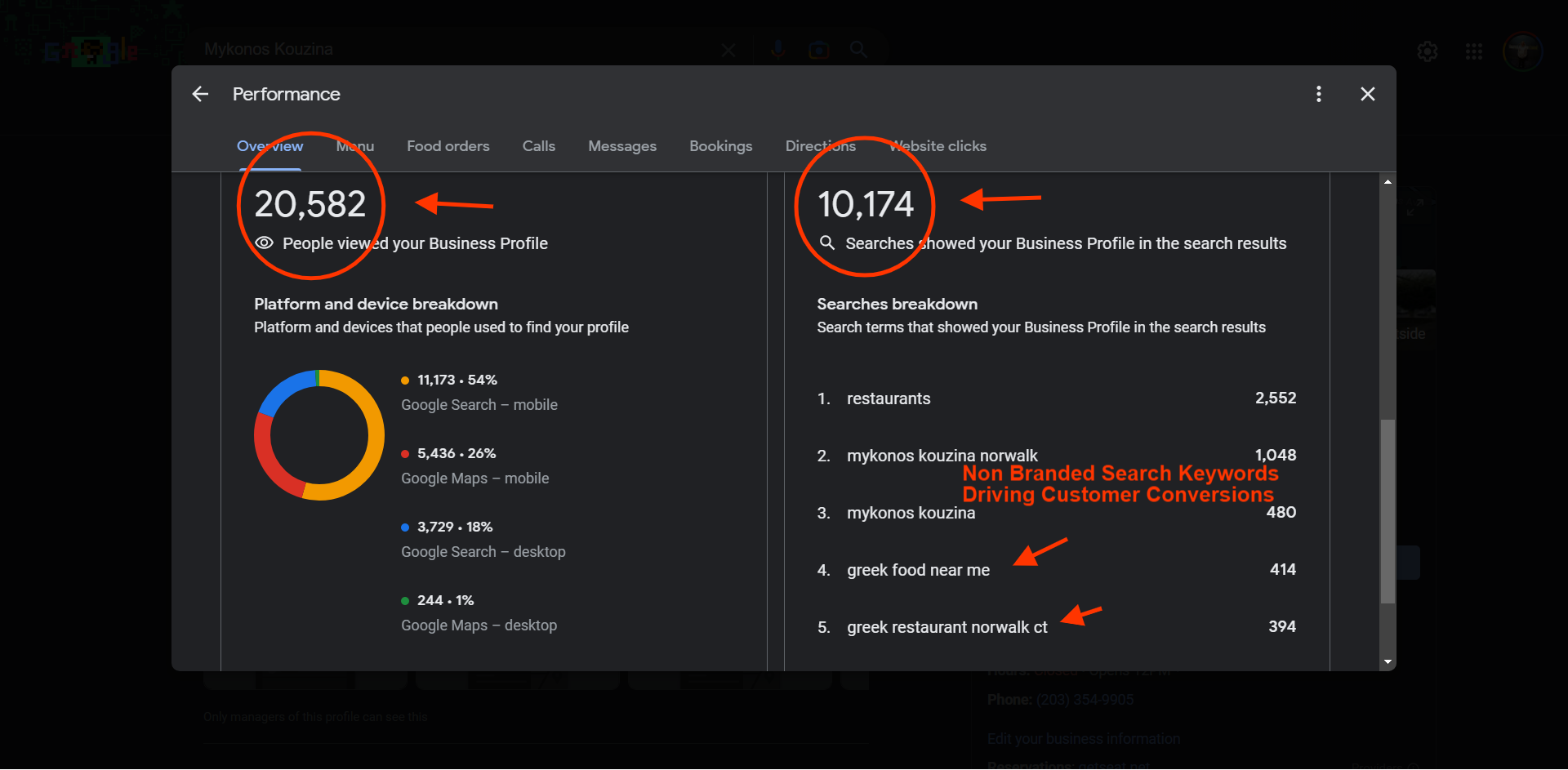Click the '244 · 1%' legend value

(445, 601)
